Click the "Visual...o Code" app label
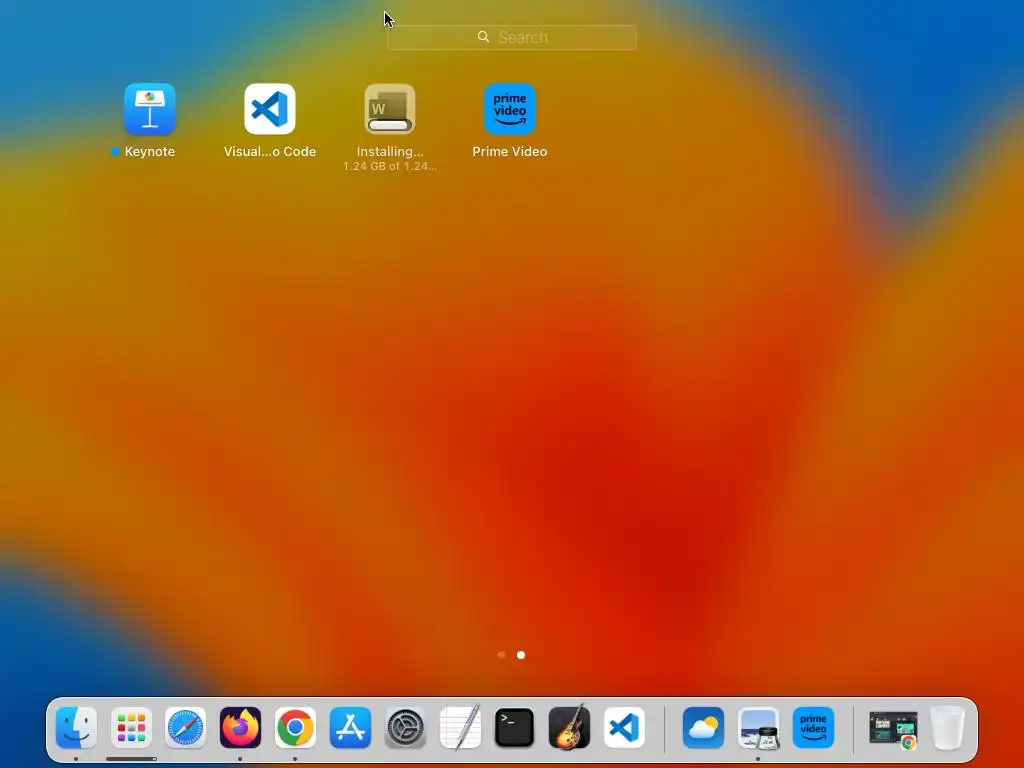Screen dimensions: 1024x768 click(270, 152)
